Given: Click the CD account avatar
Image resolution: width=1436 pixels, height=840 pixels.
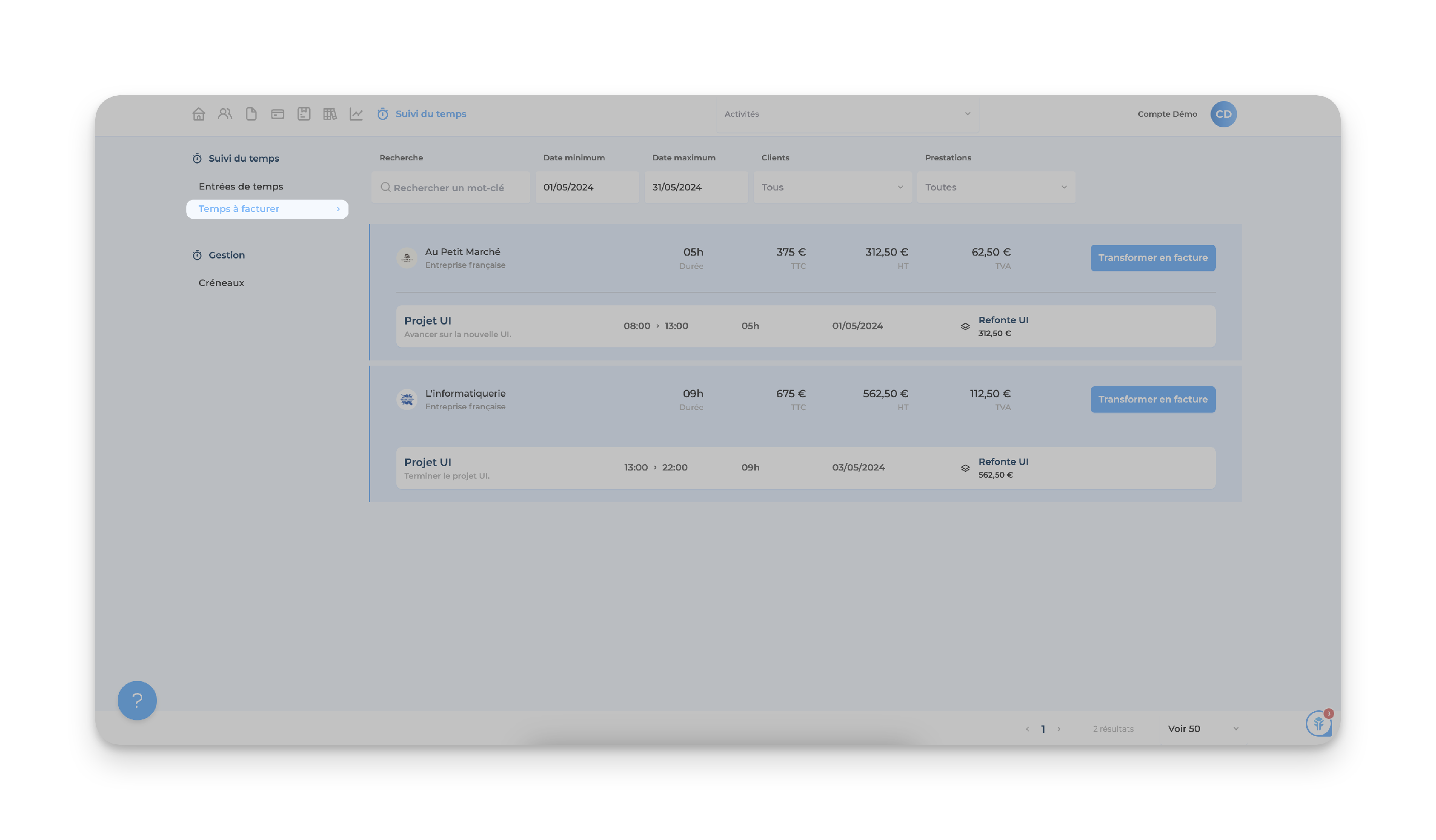Looking at the screenshot, I should point(1223,114).
